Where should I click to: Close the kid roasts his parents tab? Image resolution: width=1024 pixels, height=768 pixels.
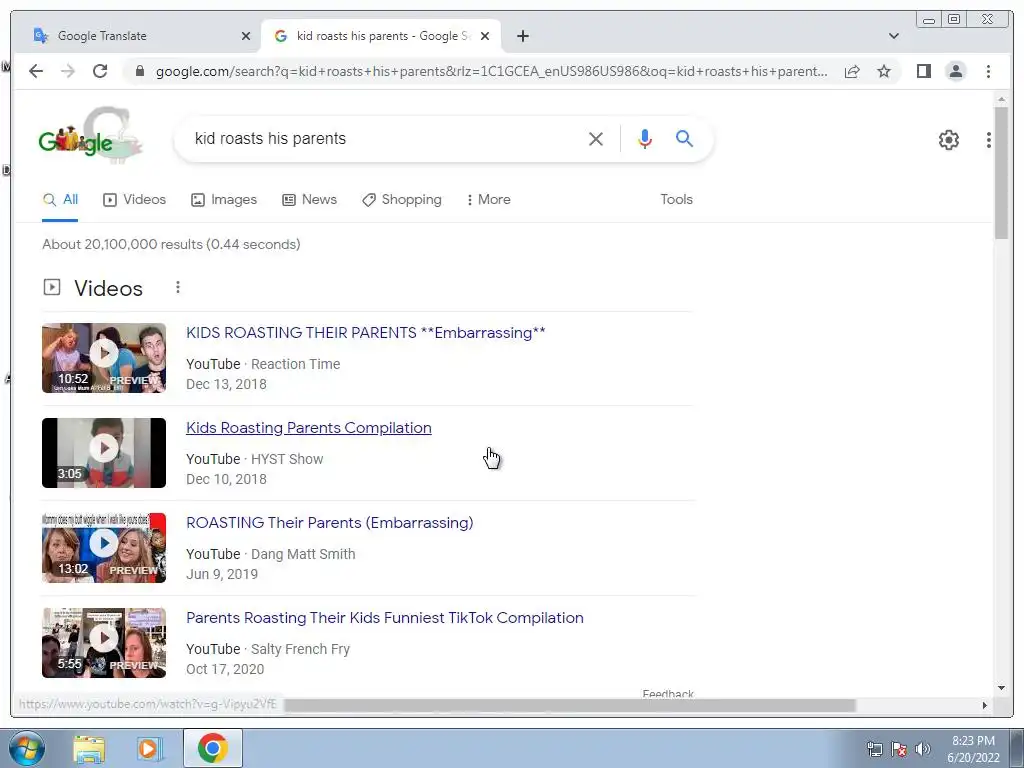point(485,36)
